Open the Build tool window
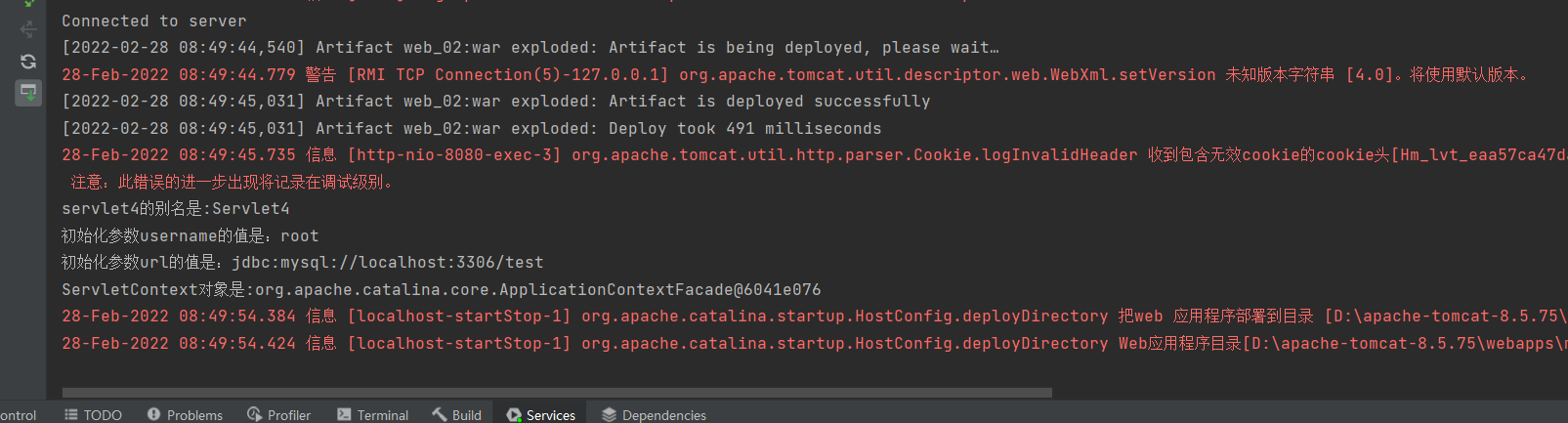The width and height of the screenshot is (1568, 423). (x=457, y=415)
